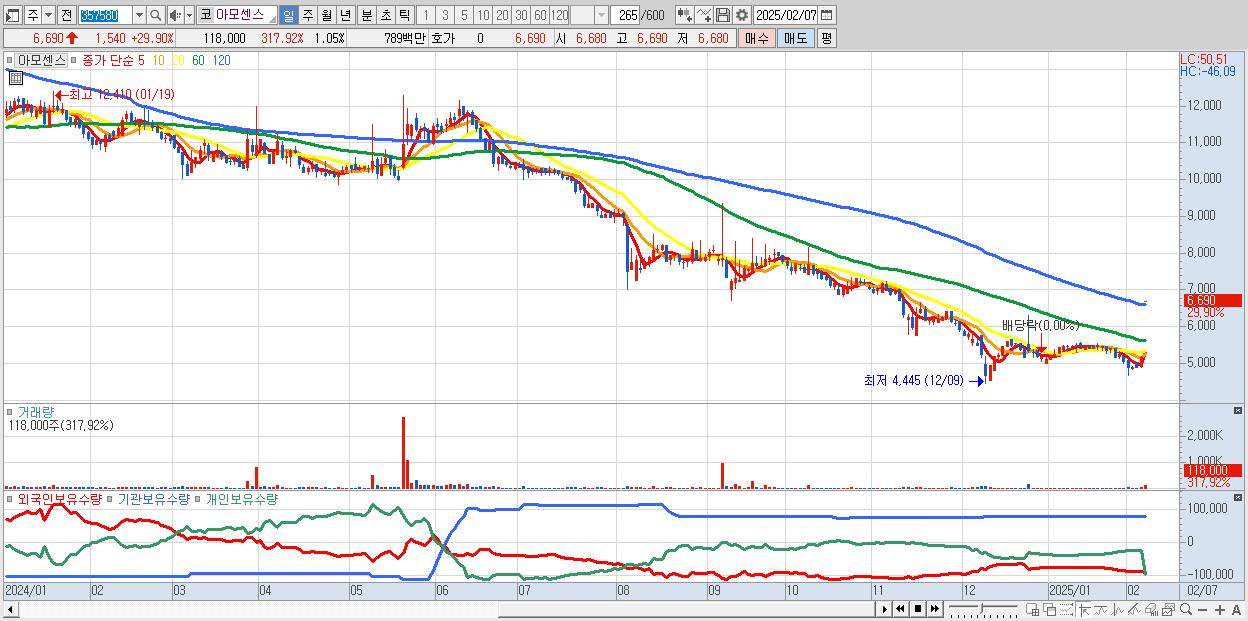The image size is (1248, 621).
Task: Click the trend line tool icon at bottom
Action: [x=1101, y=610]
